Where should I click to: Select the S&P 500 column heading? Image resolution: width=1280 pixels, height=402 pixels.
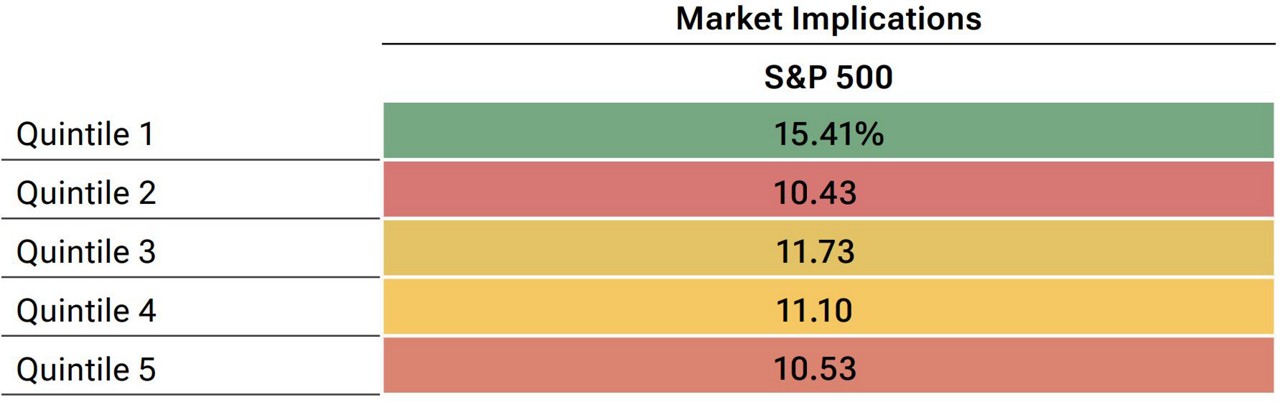(x=828, y=78)
